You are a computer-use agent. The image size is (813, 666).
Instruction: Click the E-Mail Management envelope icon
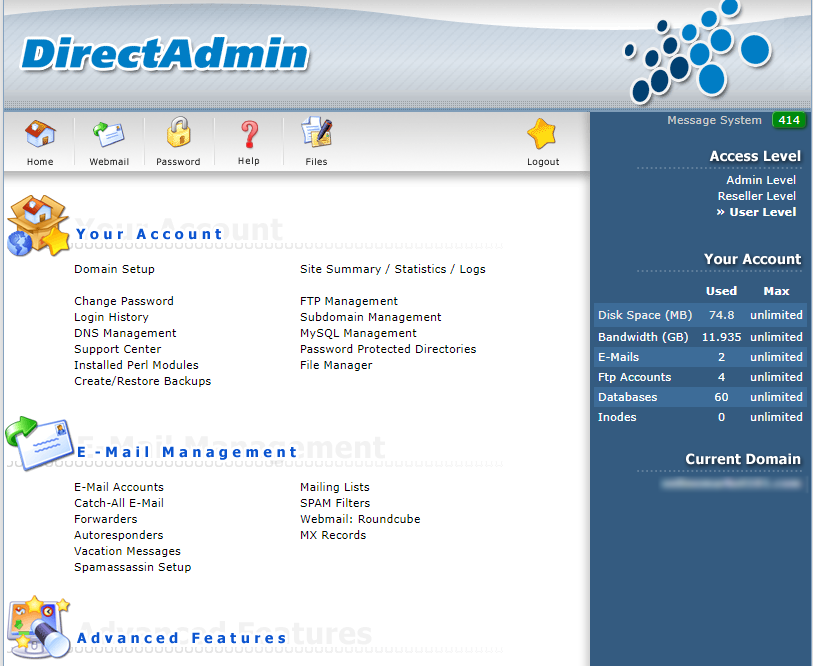pyautogui.click(x=39, y=442)
